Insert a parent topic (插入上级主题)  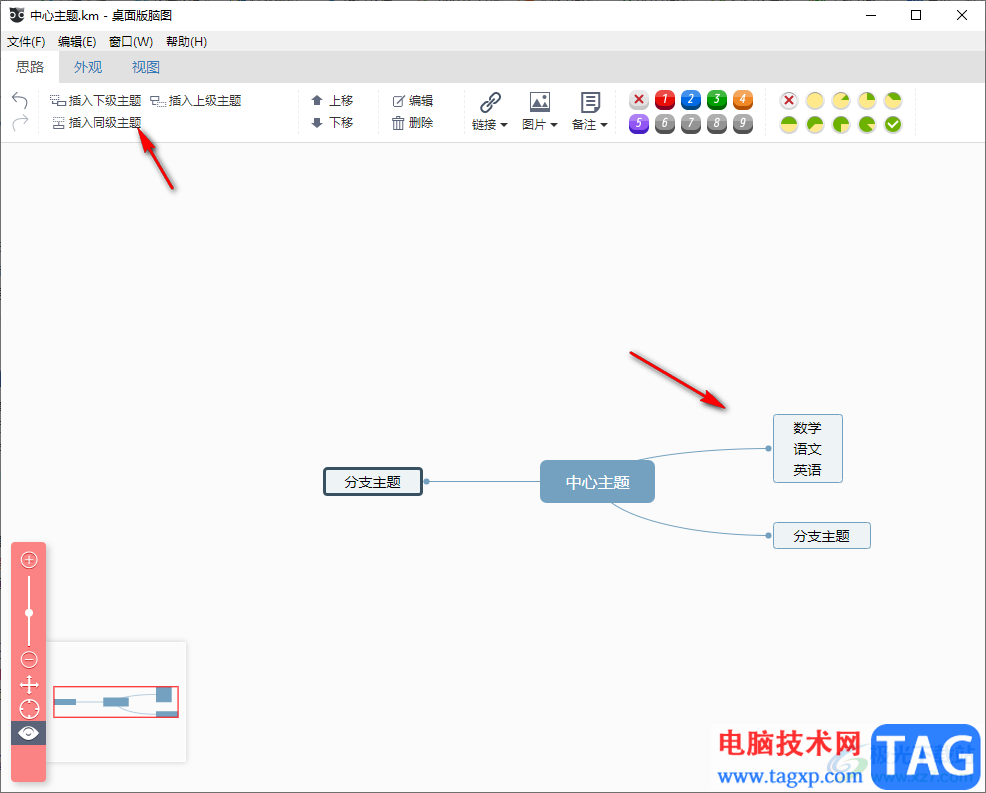(196, 101)
